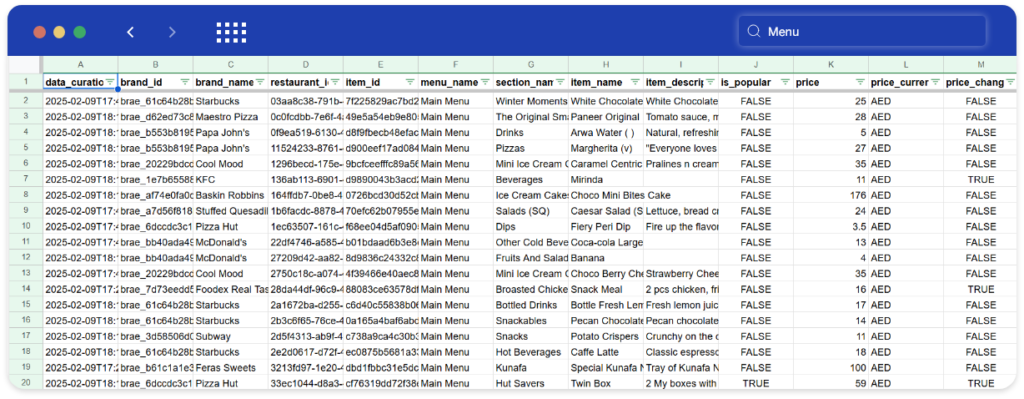Select column A header
Viewport: 1024px width, 399px height.
(81, 65)
